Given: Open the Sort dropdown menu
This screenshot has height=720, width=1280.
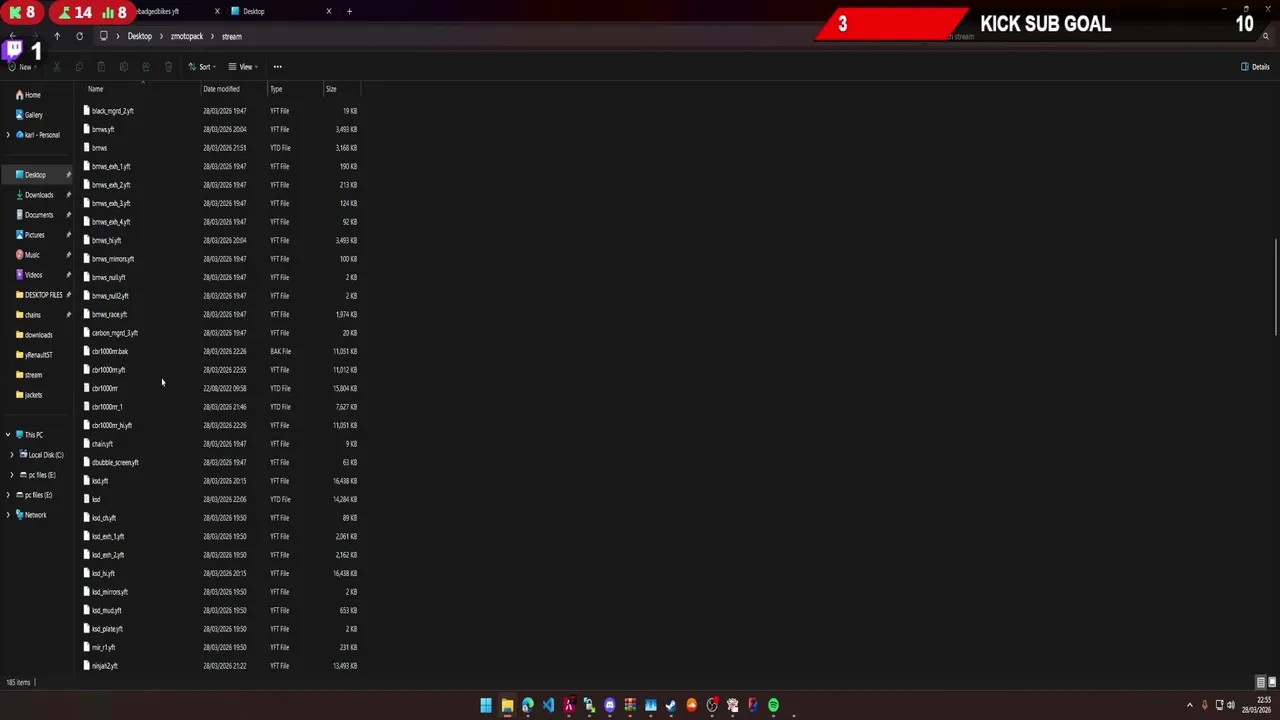Looking at the screenshot, I should tap(201, 67).
